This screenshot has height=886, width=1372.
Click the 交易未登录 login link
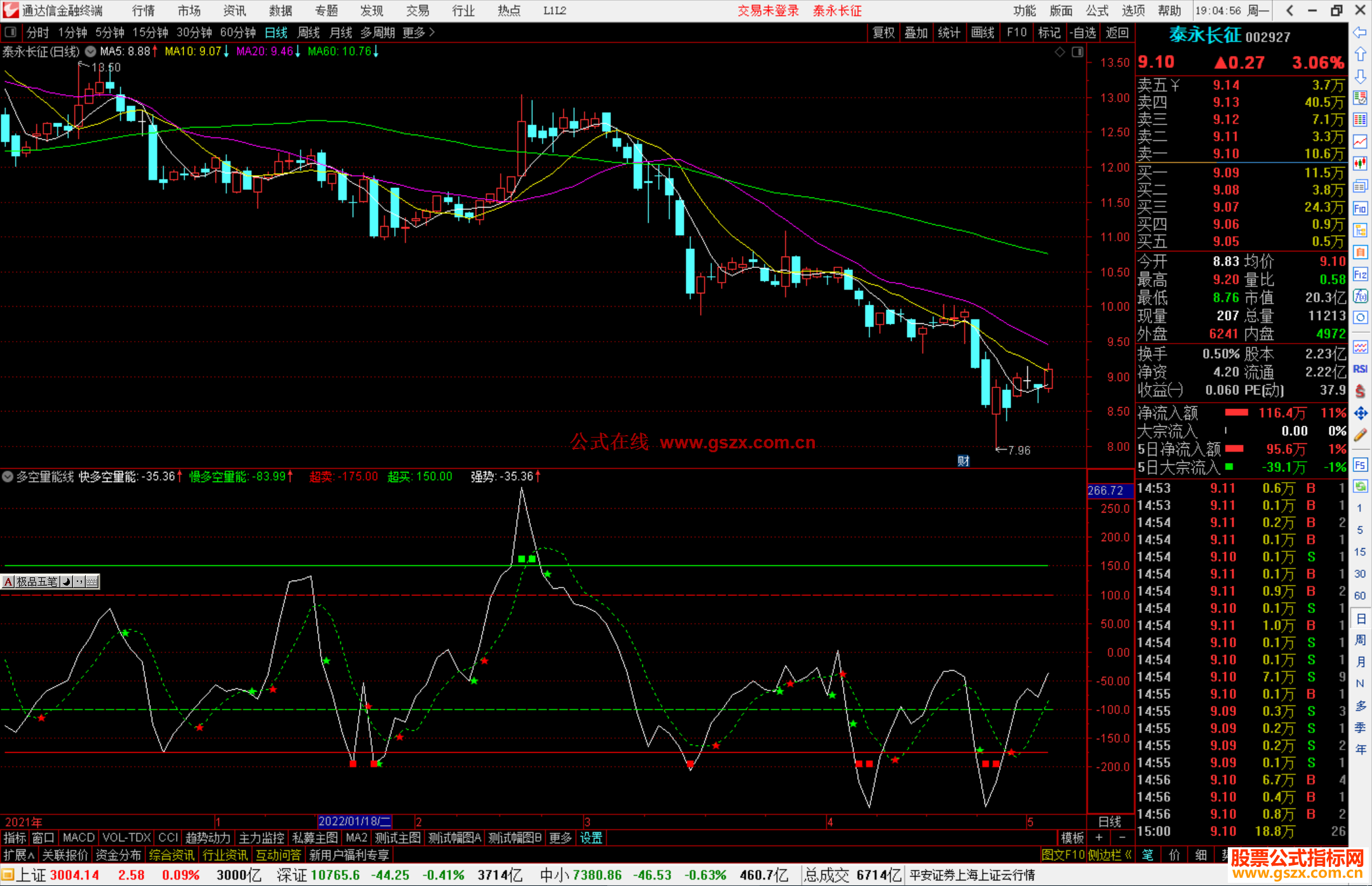click(768, 11)
